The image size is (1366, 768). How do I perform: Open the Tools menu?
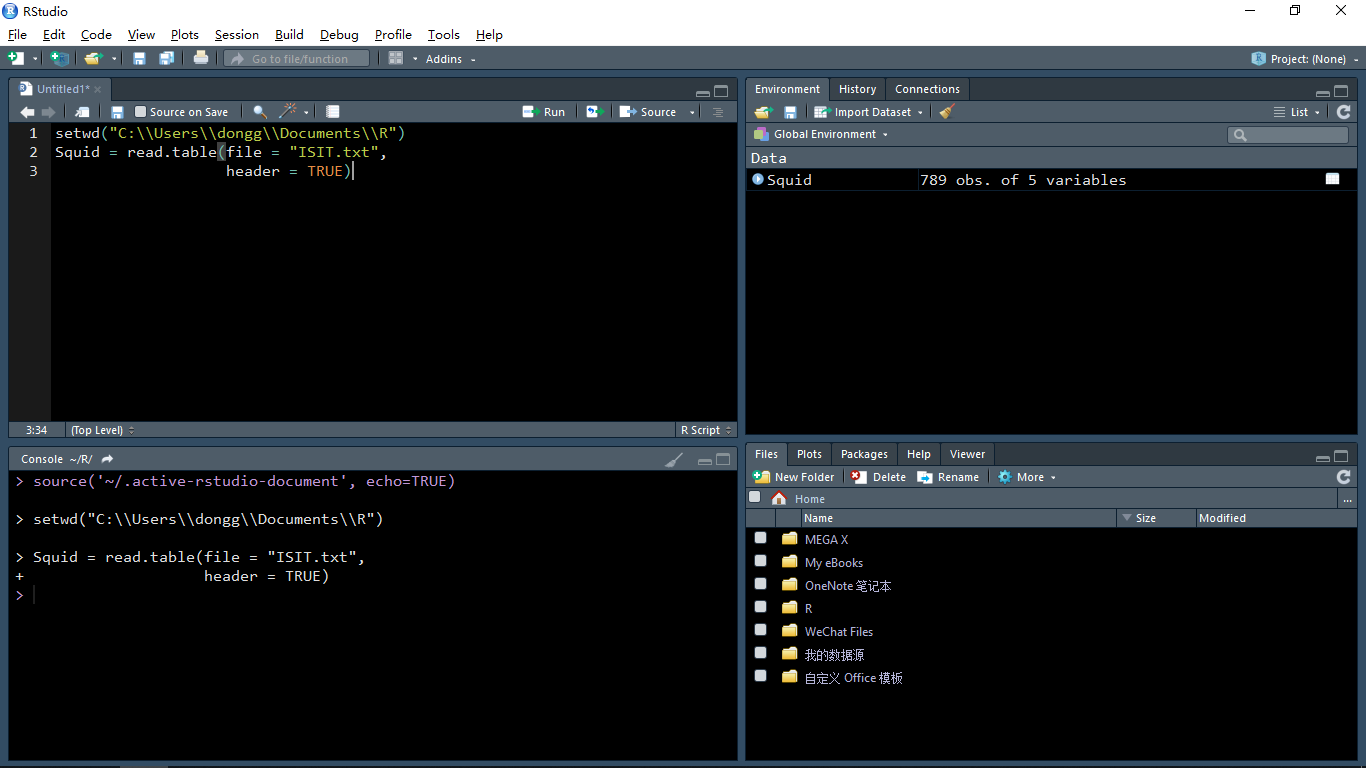click(x=443, y=34)
